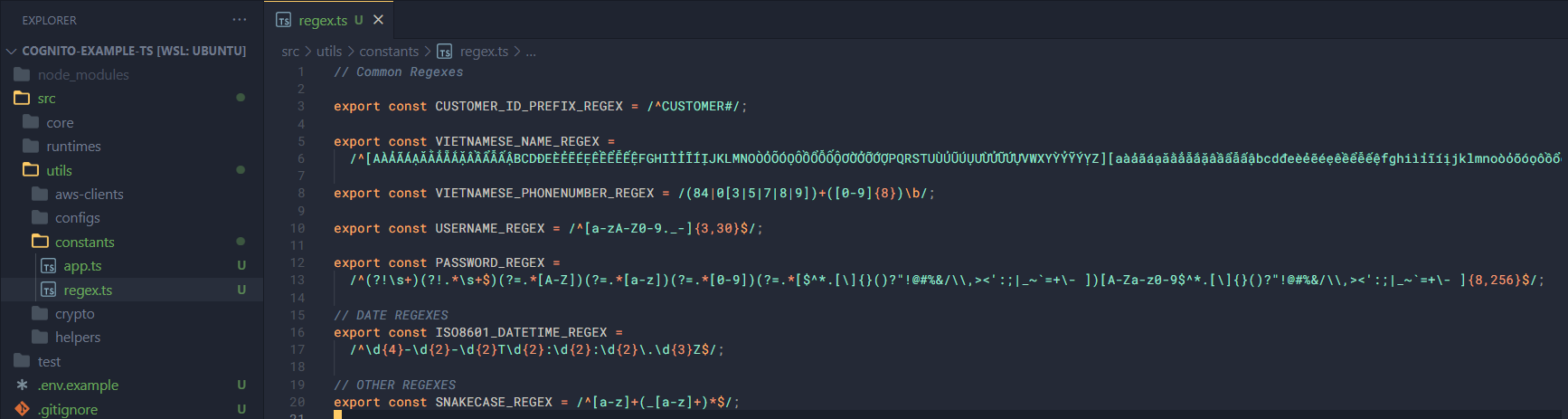The height and width of the screenshot is (419, 1568).
Task: Collapse the src folder
Action: tap(46, 99)
